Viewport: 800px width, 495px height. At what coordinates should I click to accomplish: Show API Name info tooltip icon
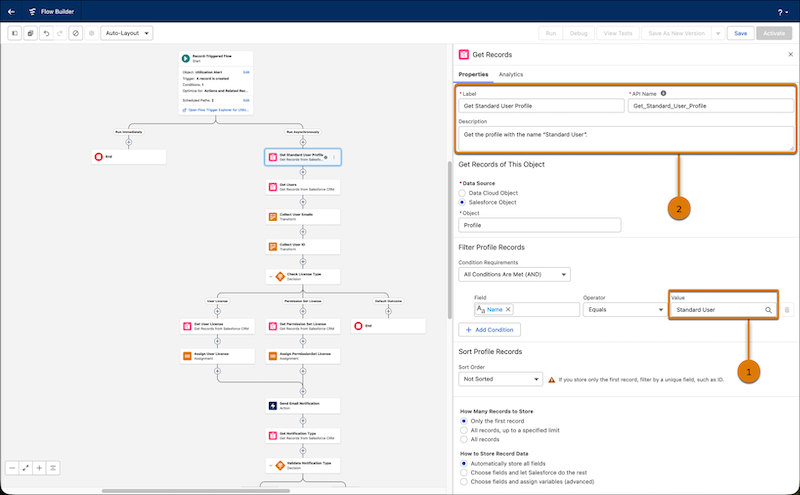pos(663,93)
